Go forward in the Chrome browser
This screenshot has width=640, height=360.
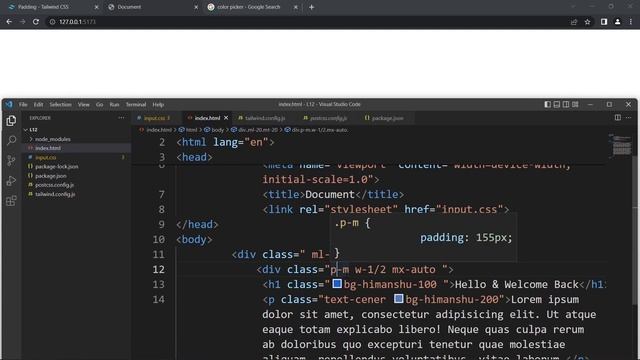coord(22,22)
